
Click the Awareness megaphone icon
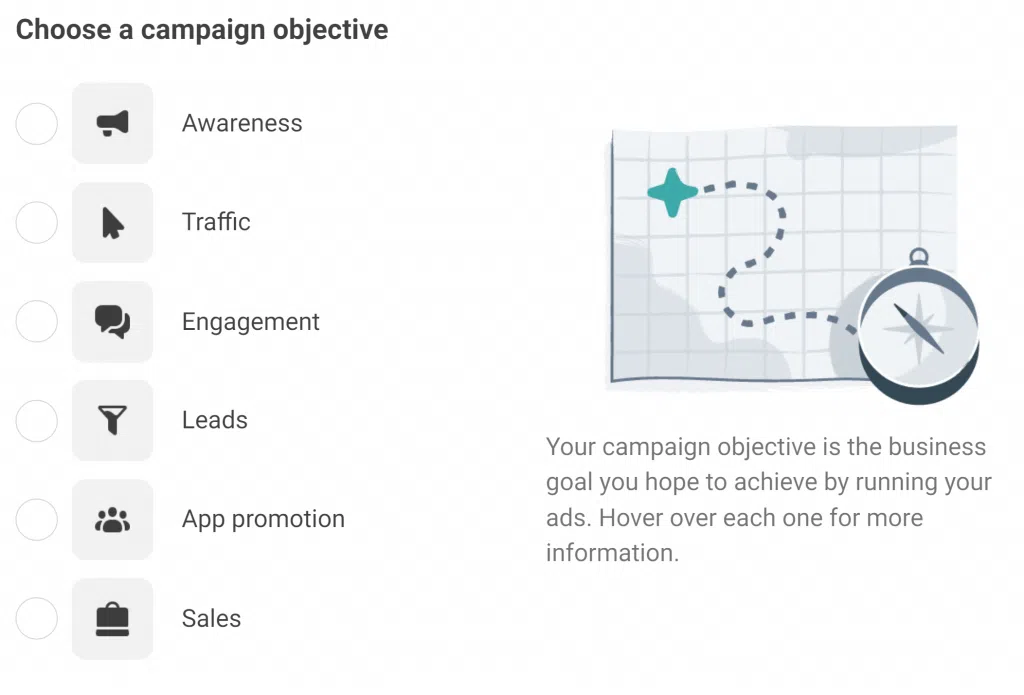112,123
